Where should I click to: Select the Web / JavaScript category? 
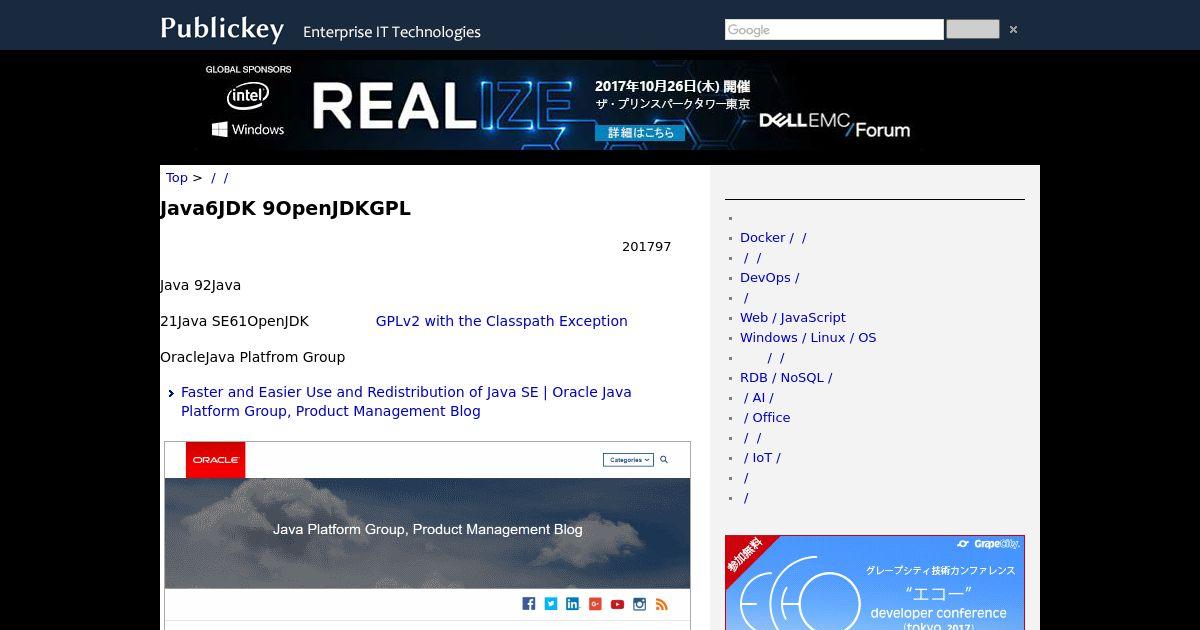point(793,318)
